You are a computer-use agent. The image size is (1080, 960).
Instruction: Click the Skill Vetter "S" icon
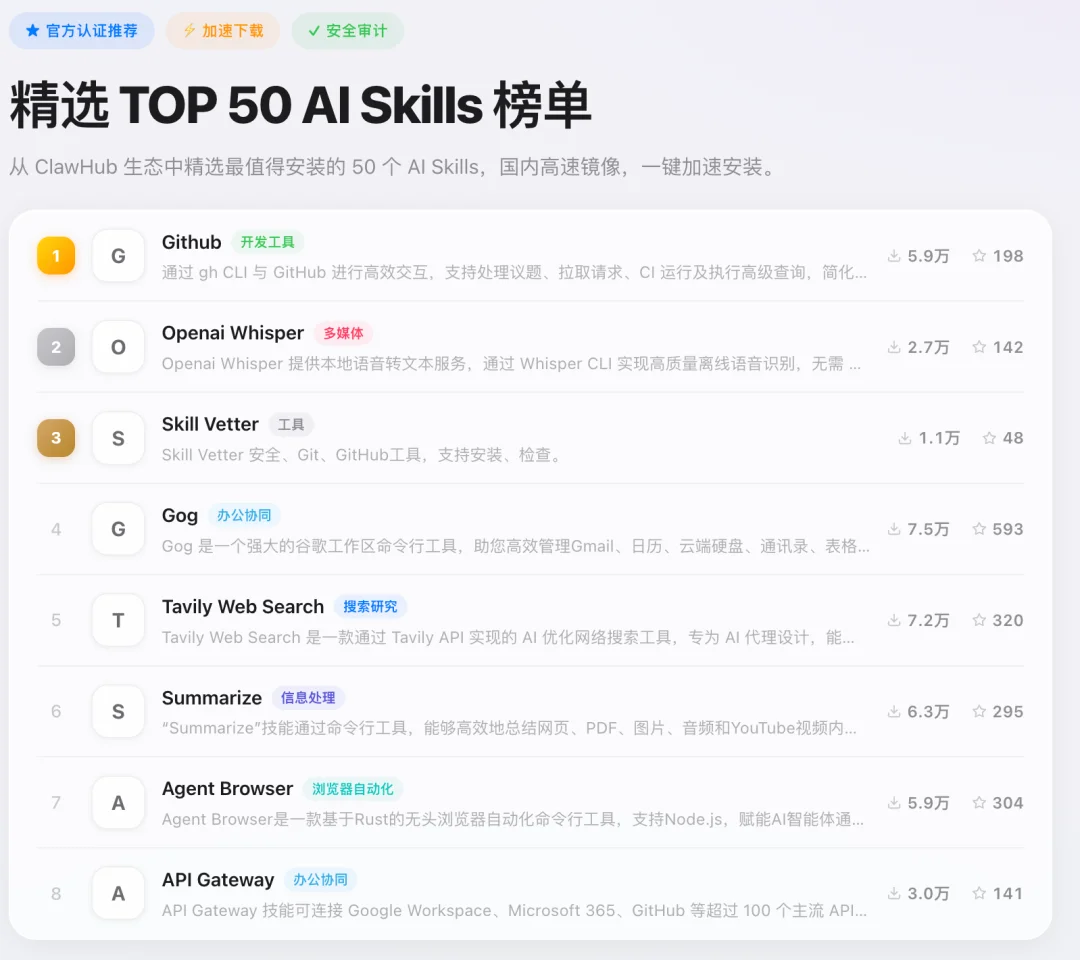[x=117, y=438]
